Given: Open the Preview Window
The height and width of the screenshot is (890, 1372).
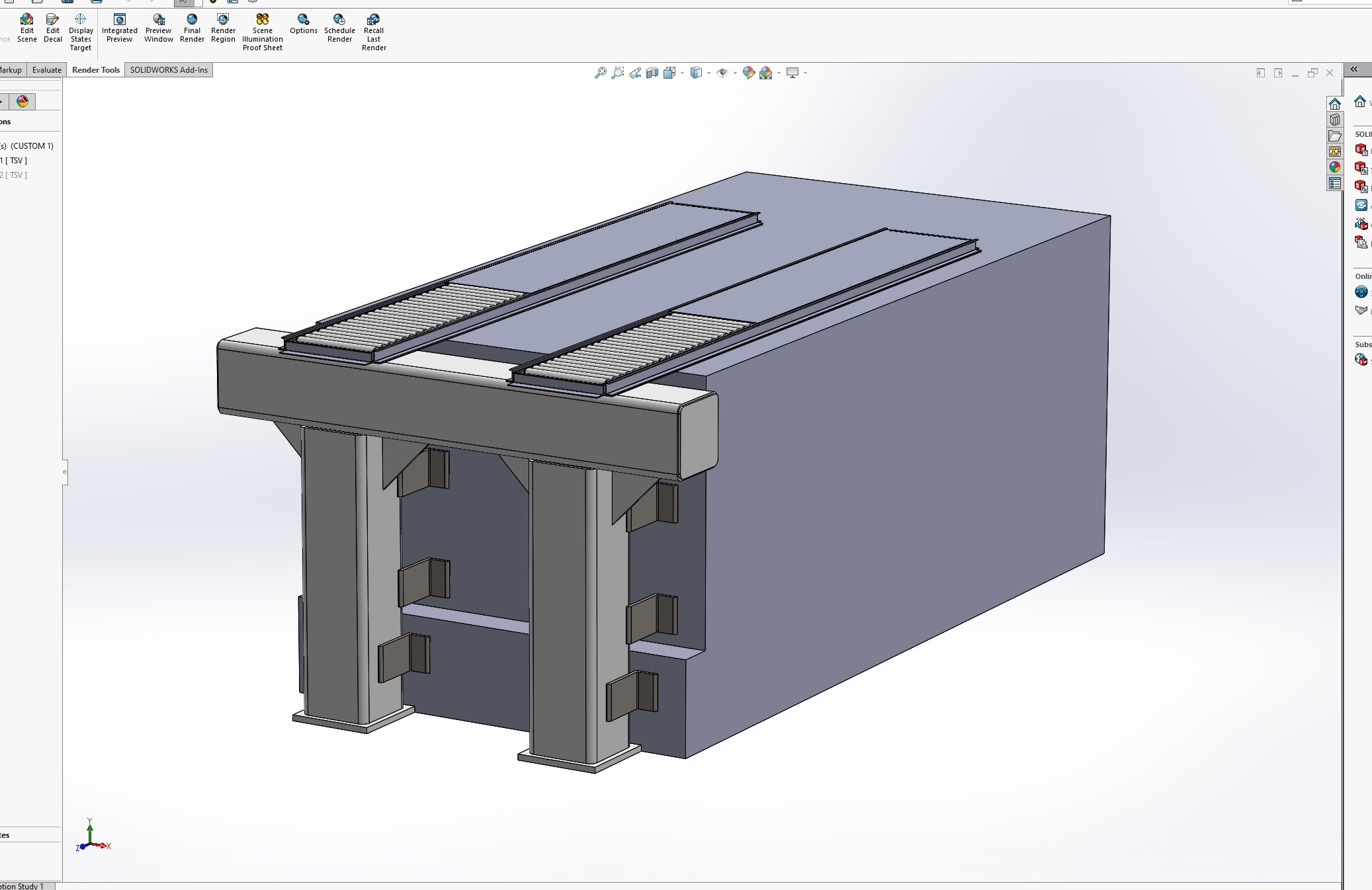Looking at the screenshot, I should 159,28.
